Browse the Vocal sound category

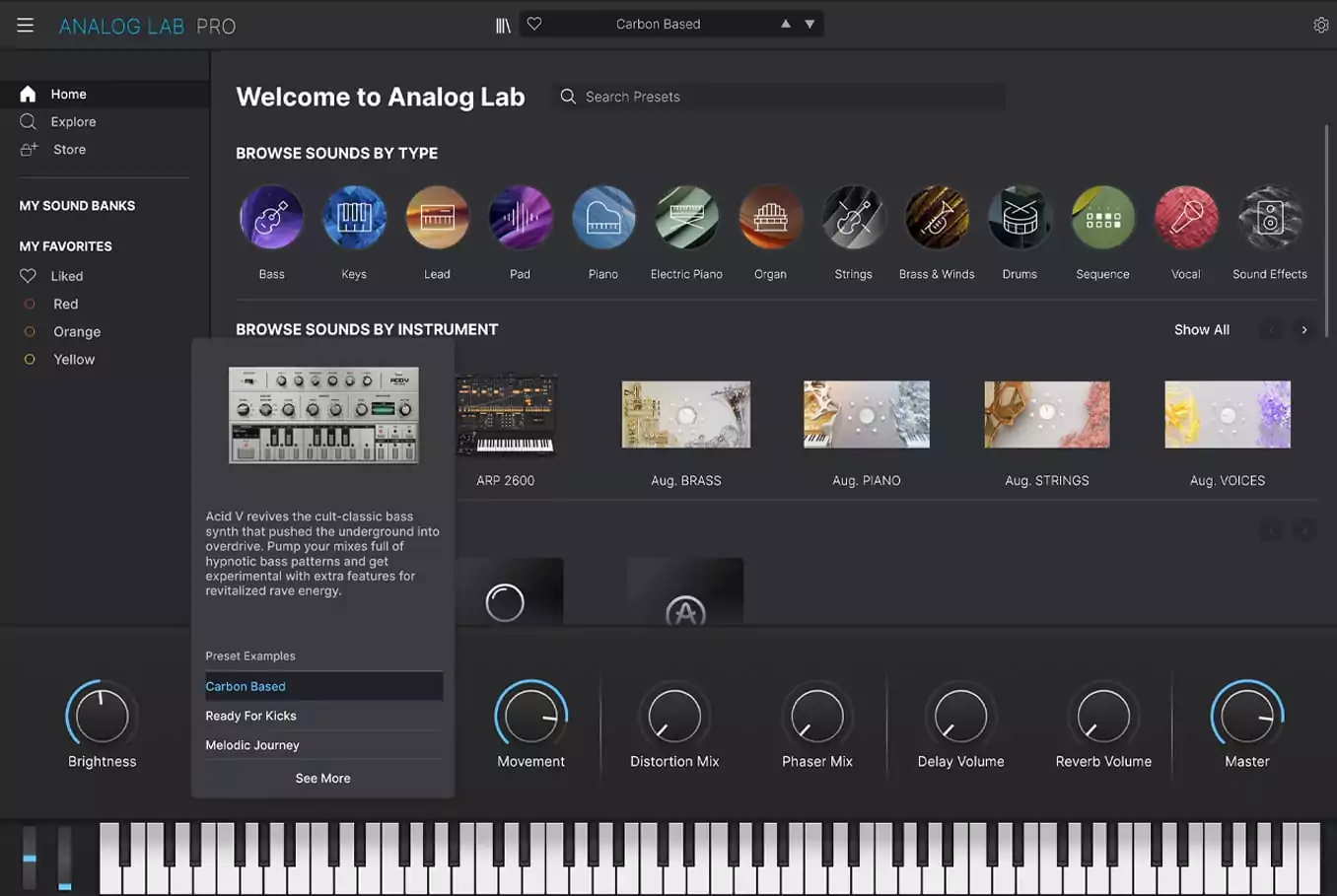[1185, 217]
